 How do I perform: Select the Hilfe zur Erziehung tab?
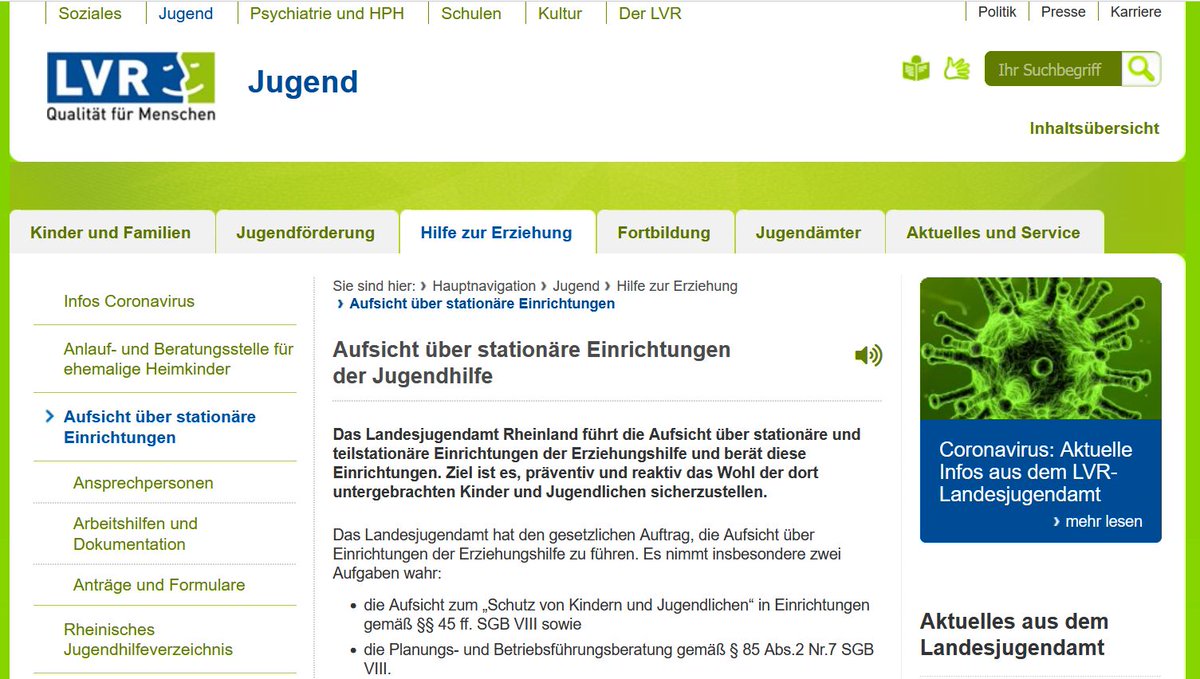[x=497, y=232]
